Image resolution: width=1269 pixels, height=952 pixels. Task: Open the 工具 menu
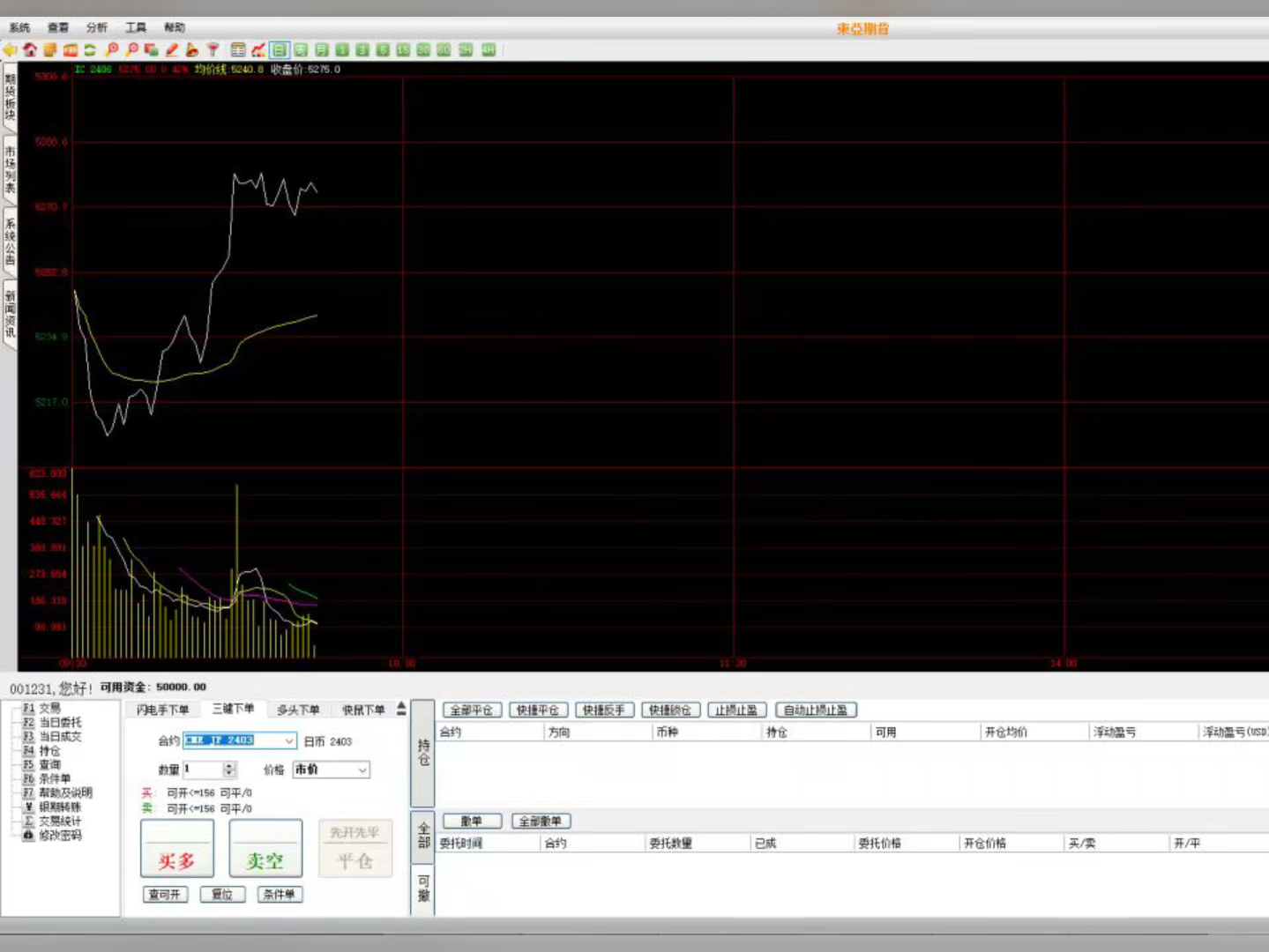coord(136,28)
